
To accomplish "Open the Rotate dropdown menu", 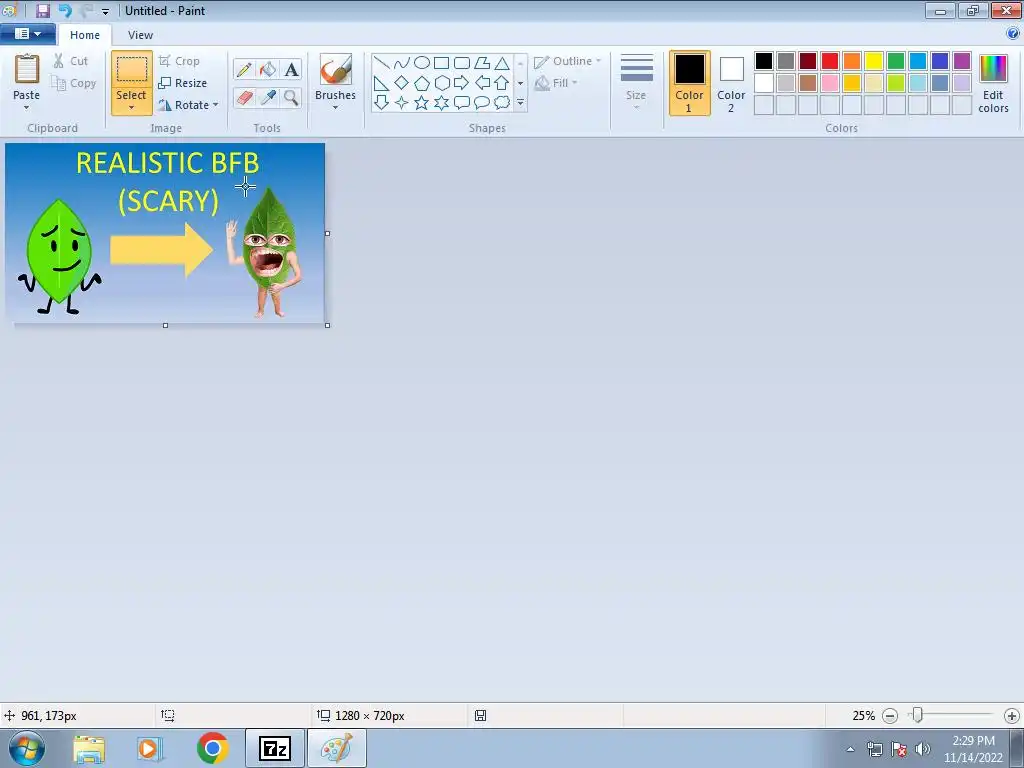I will (216, 104).
